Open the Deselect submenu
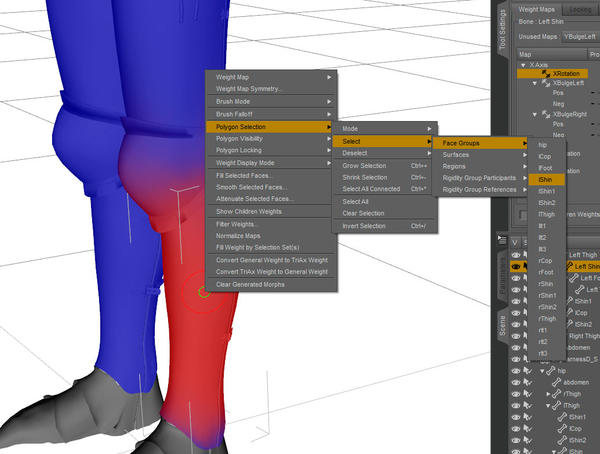This screenshot has width=600, height=454. pos(385,153)
